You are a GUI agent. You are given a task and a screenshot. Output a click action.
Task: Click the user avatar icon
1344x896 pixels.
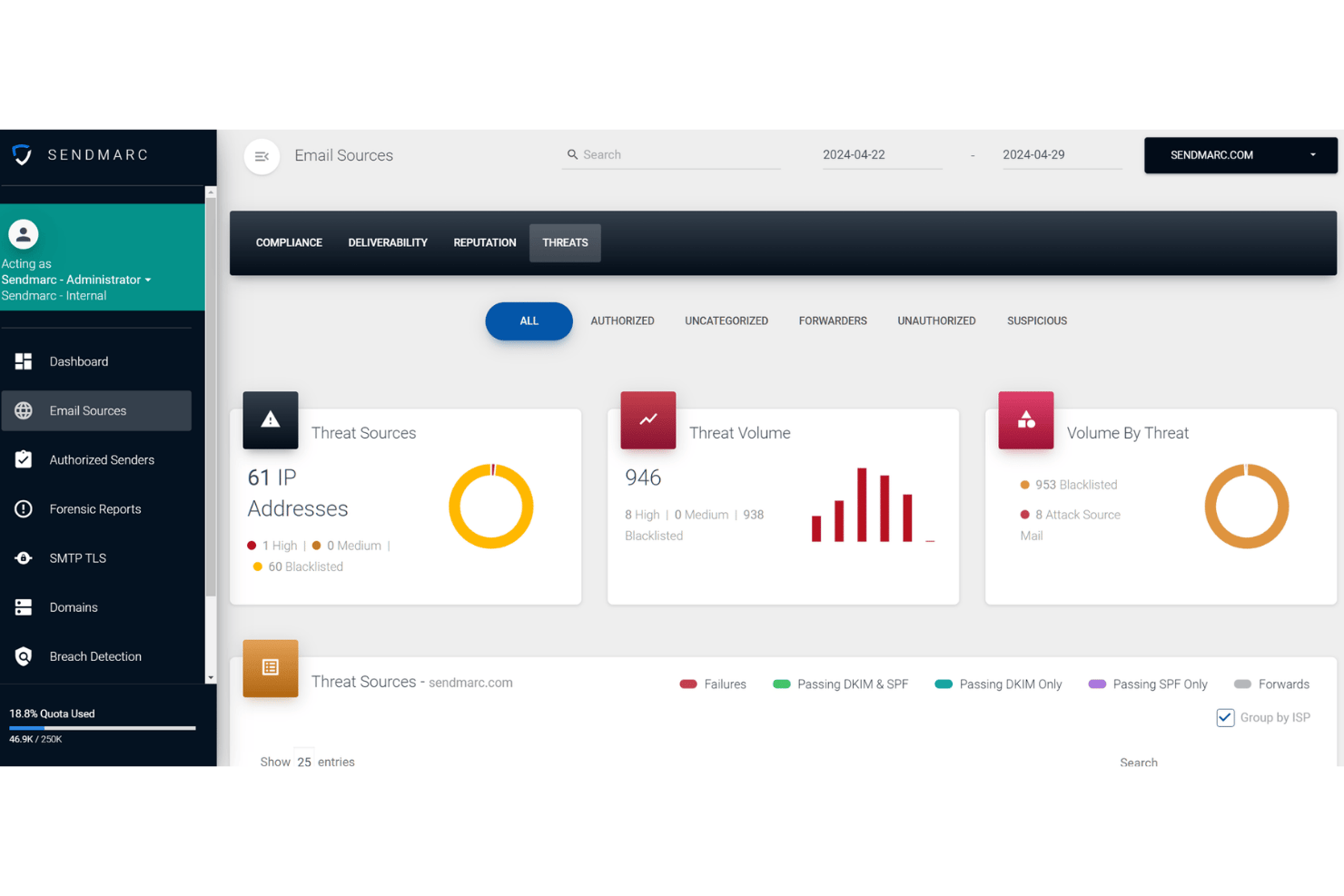pyautogui.click(x=24, y=234)
